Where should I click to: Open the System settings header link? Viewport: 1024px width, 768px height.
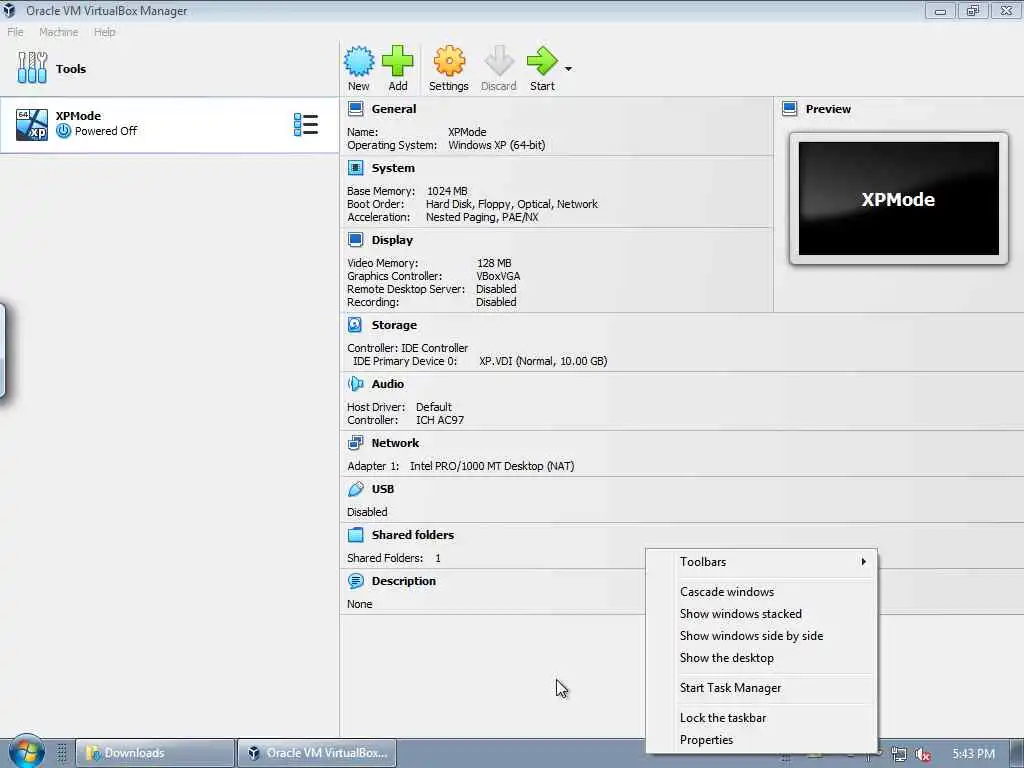click(393, 168)
